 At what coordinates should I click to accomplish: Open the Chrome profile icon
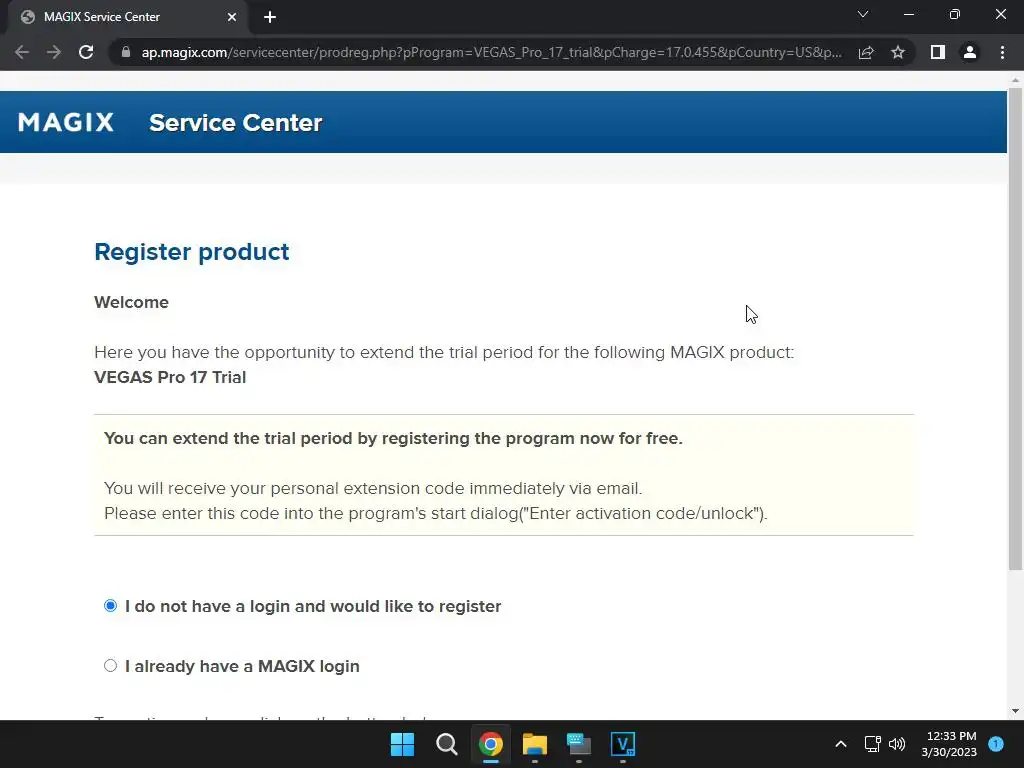970,52
